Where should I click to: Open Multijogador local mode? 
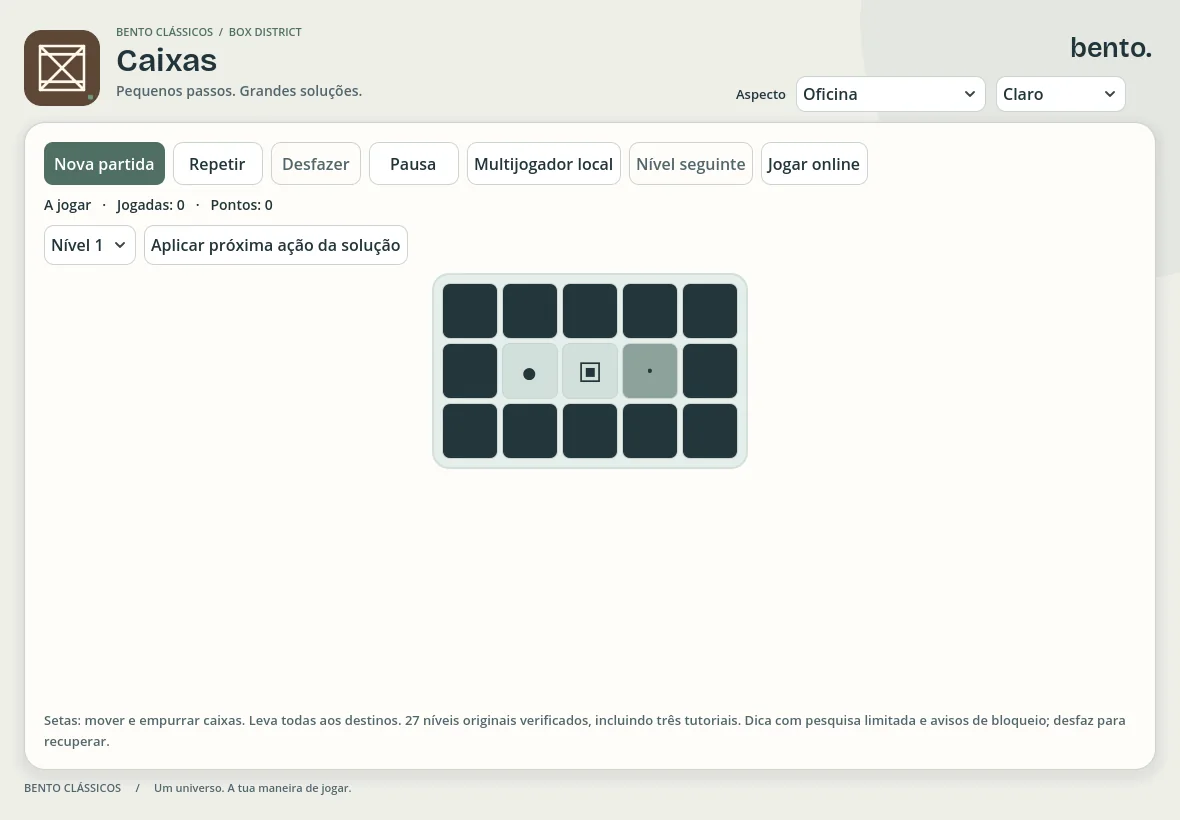[x=543, y=164]
